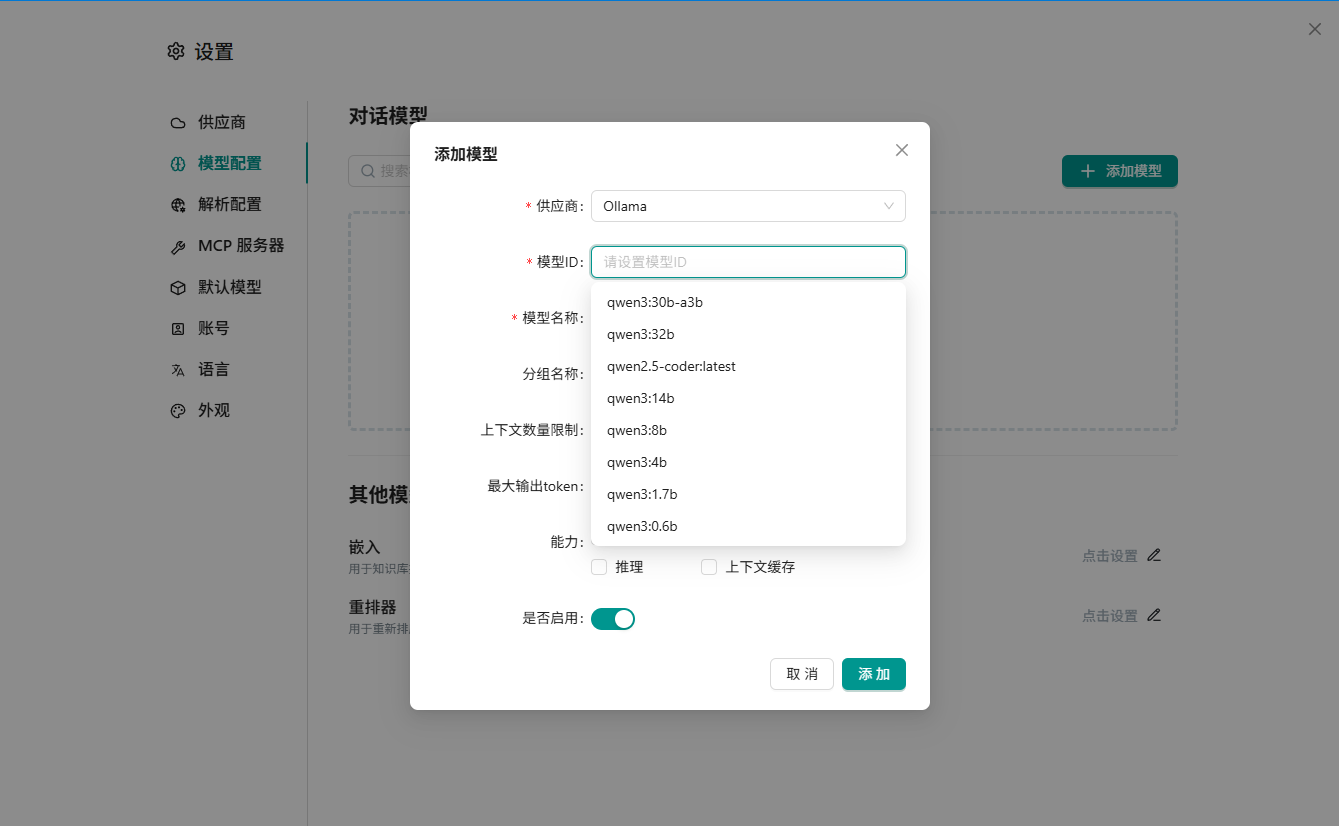Toggle the 是否启用 switch
The image size is (1339, 826).
[613, 619]
